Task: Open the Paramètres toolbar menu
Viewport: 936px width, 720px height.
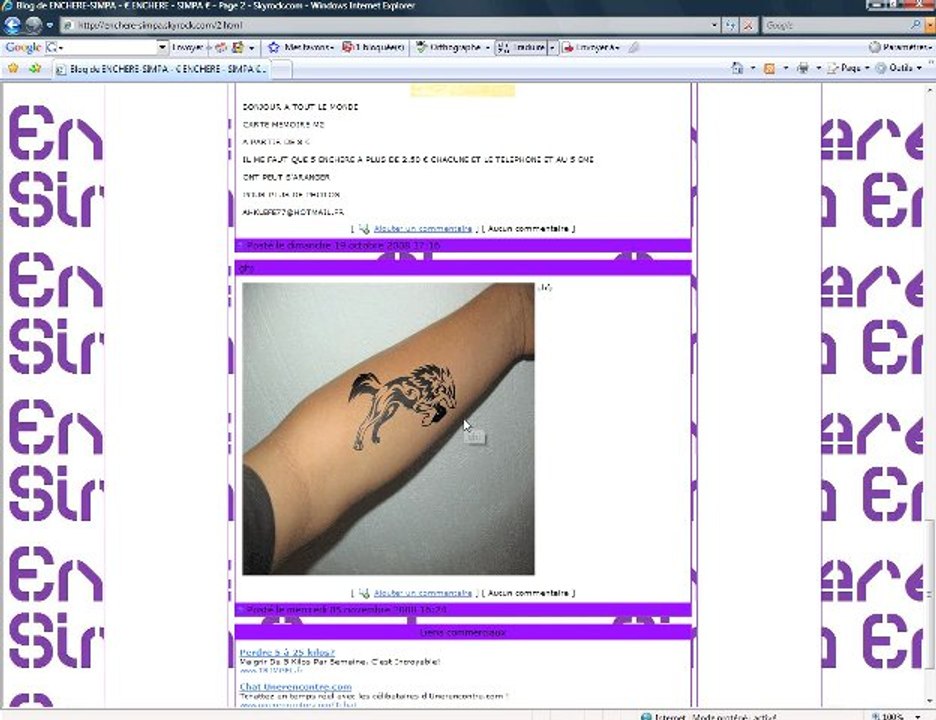Action: pos(900,47)
